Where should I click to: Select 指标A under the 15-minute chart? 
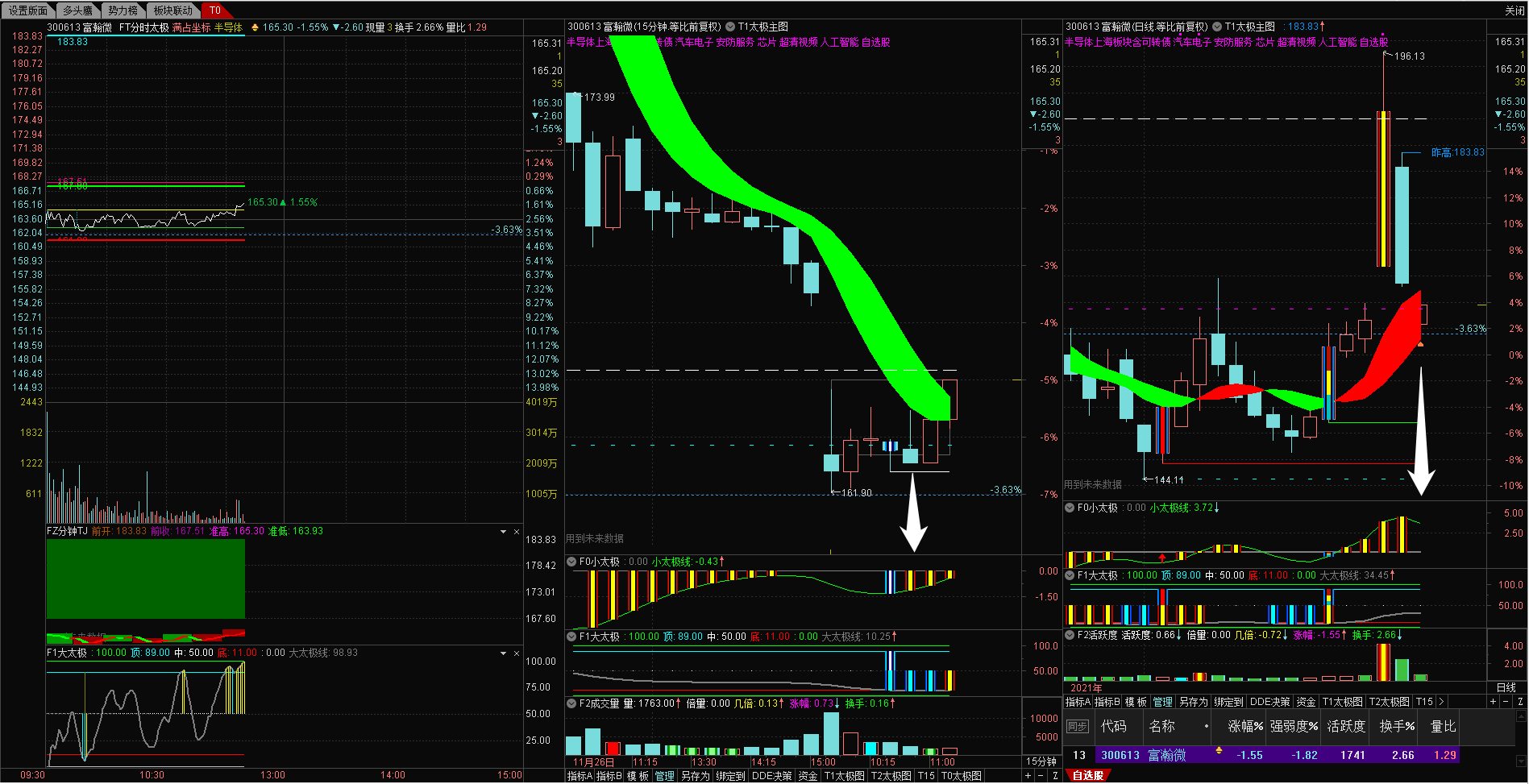click(x=580, y=776)
